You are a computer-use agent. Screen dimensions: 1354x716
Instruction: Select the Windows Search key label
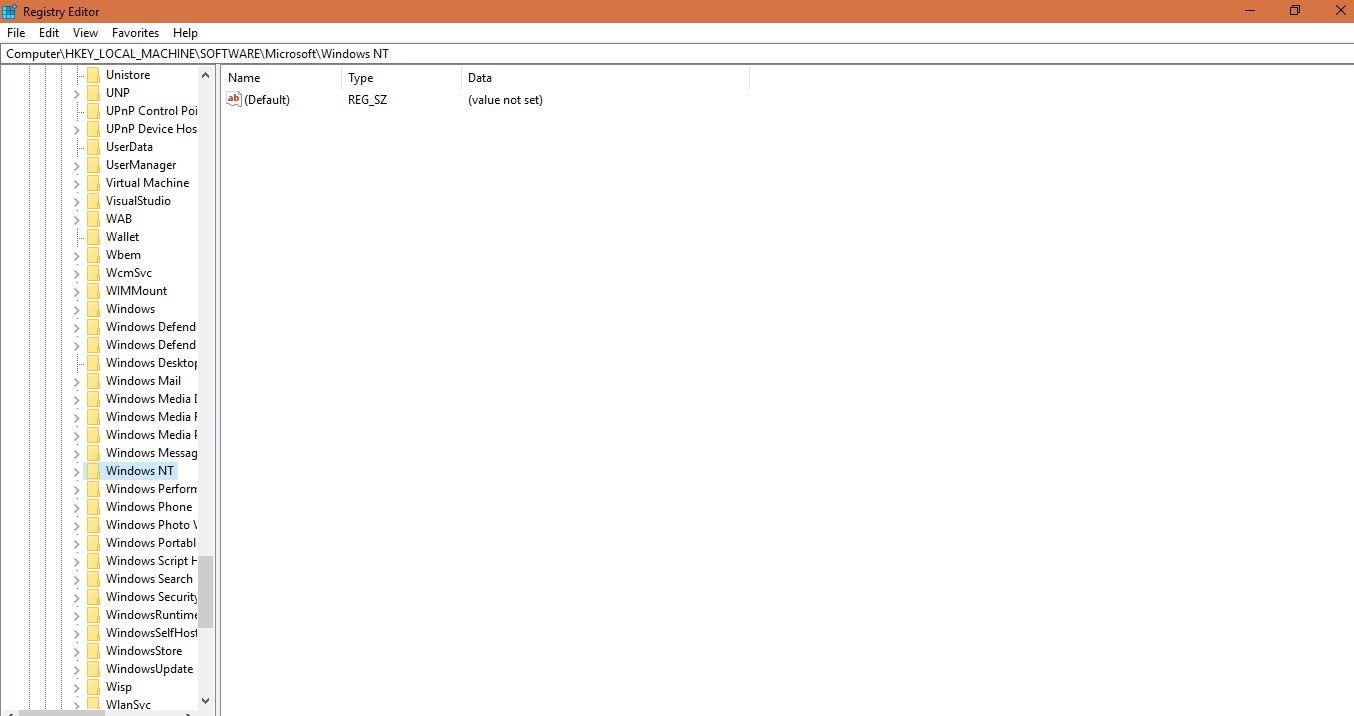point(149,579)
